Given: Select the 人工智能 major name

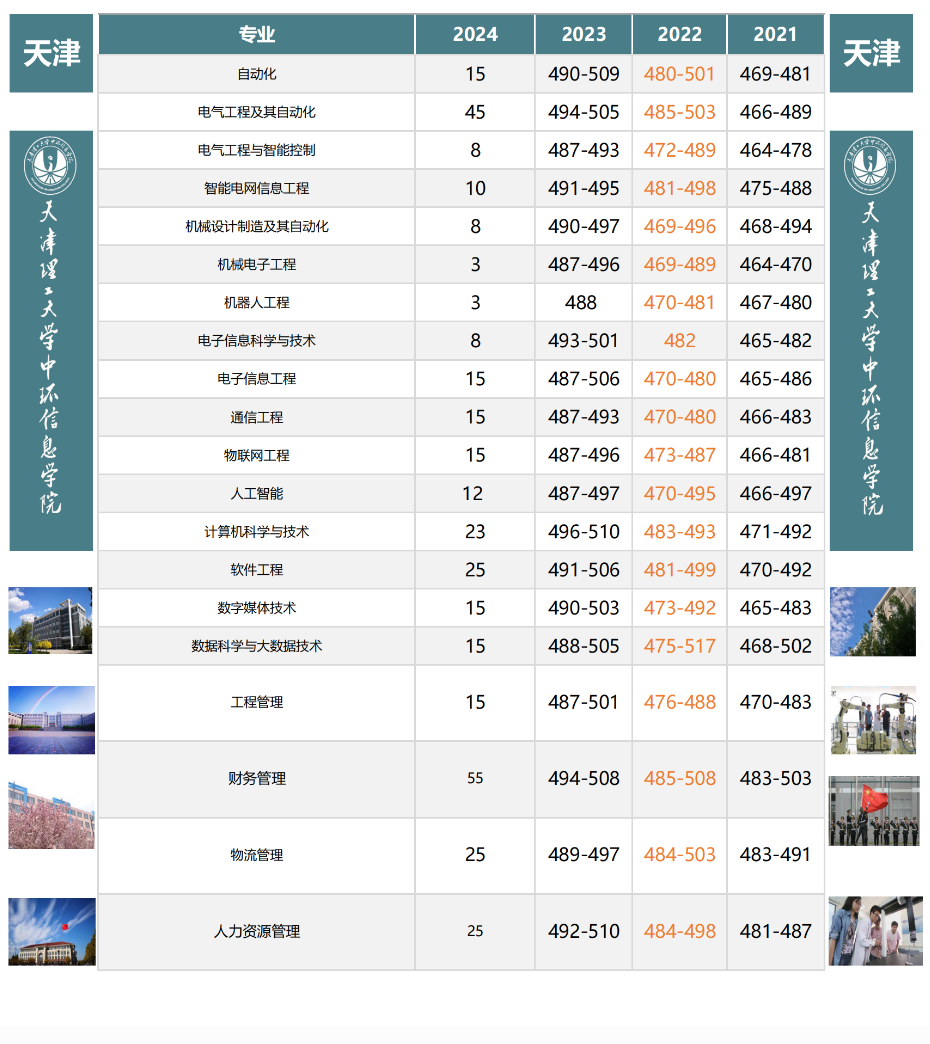Looking at the screenshot, I should tap(257, 493).
